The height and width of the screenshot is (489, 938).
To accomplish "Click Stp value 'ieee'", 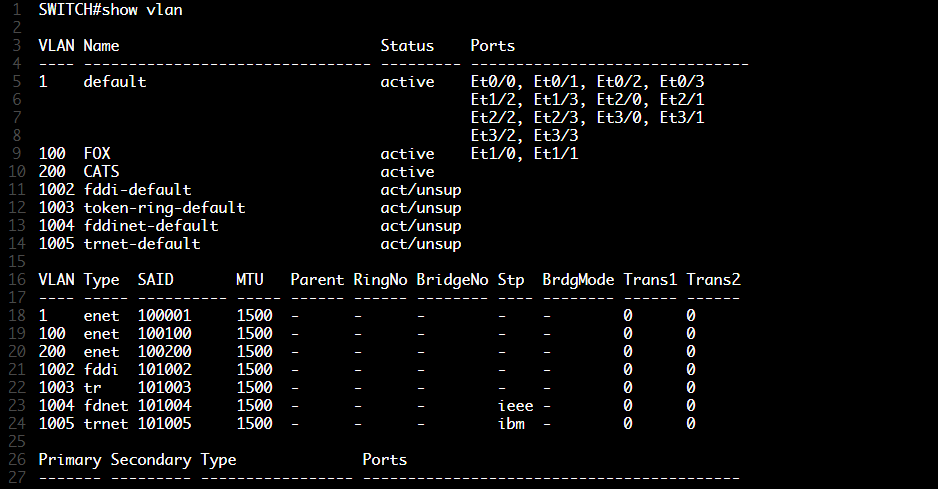I will point(515,405).
